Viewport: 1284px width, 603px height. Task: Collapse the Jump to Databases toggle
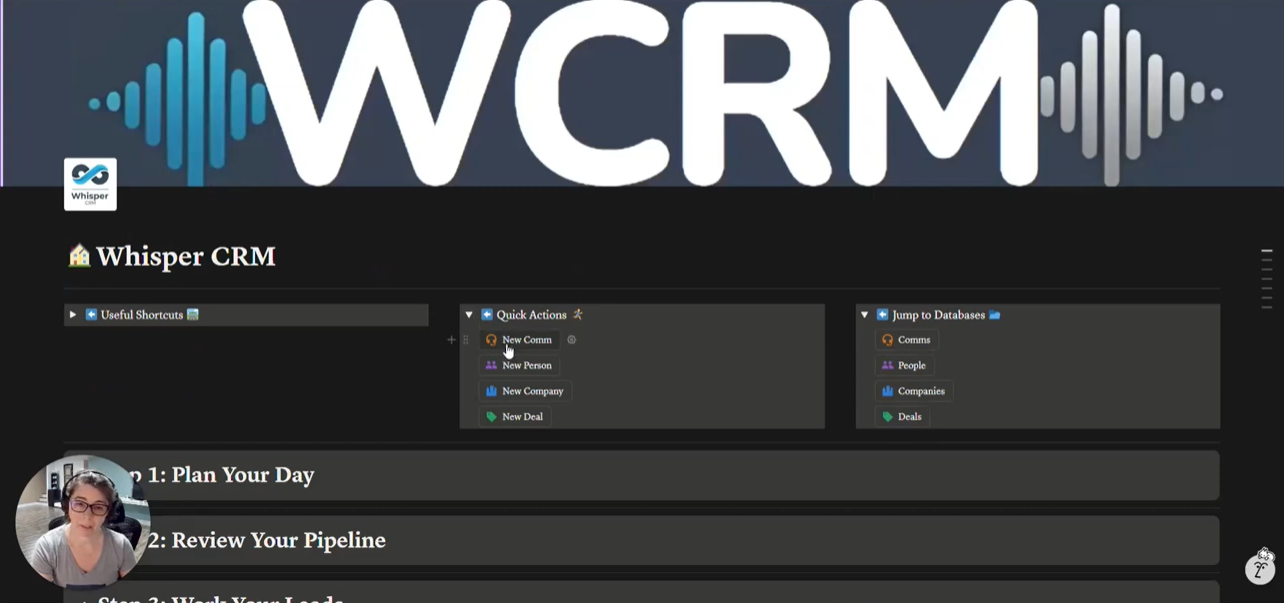coord(865,315)
